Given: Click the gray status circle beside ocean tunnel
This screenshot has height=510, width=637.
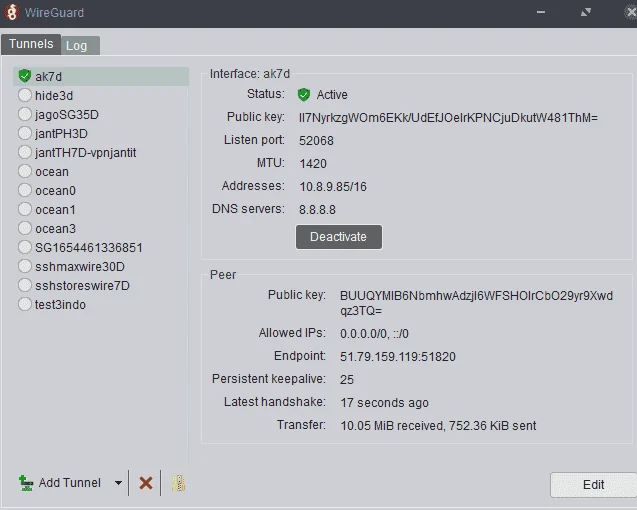Looking at the screenshot, I should click(25, 171).
